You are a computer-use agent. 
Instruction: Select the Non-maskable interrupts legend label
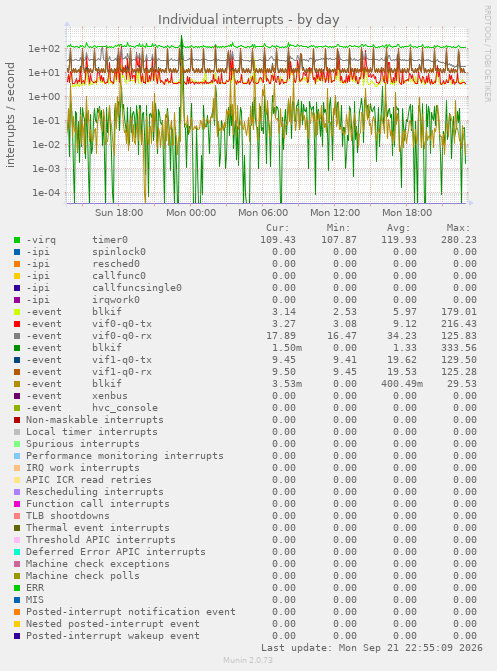(95, 420)
